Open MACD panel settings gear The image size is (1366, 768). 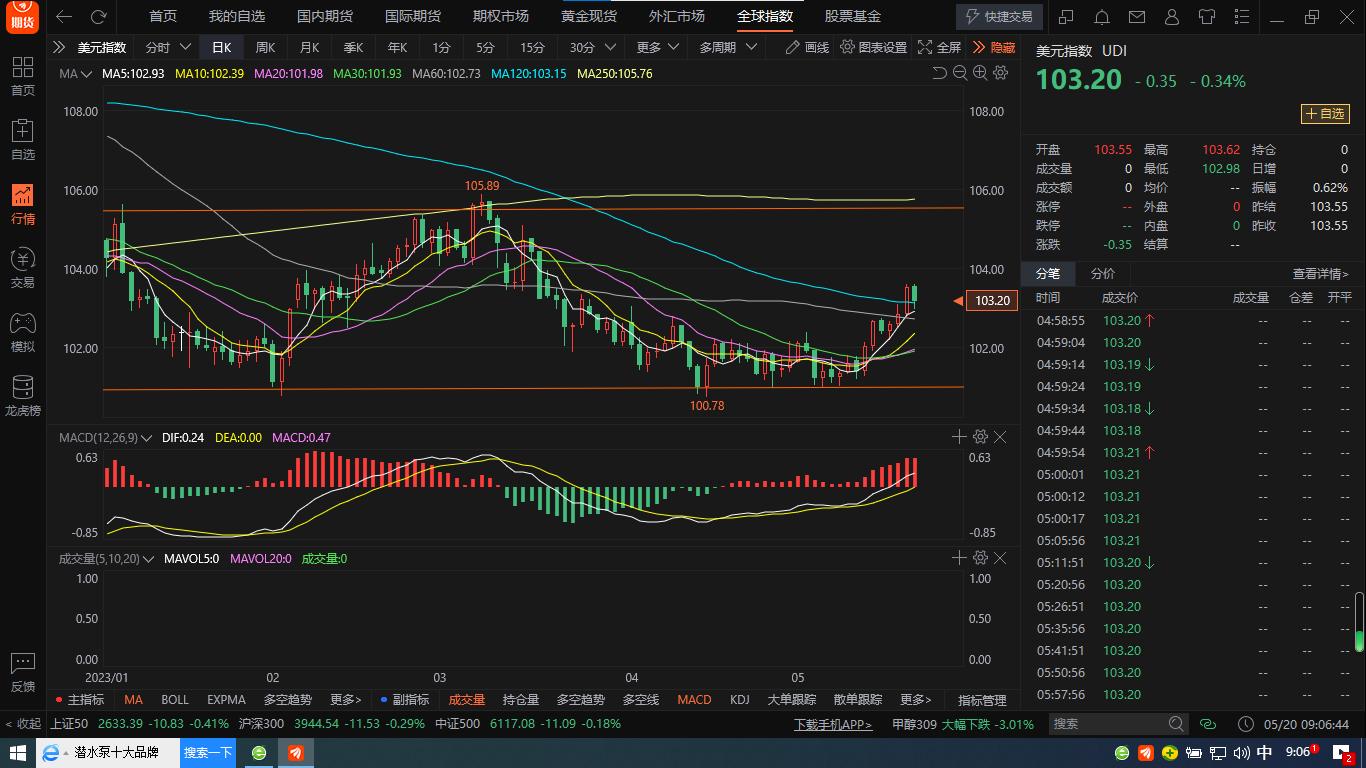980,437
